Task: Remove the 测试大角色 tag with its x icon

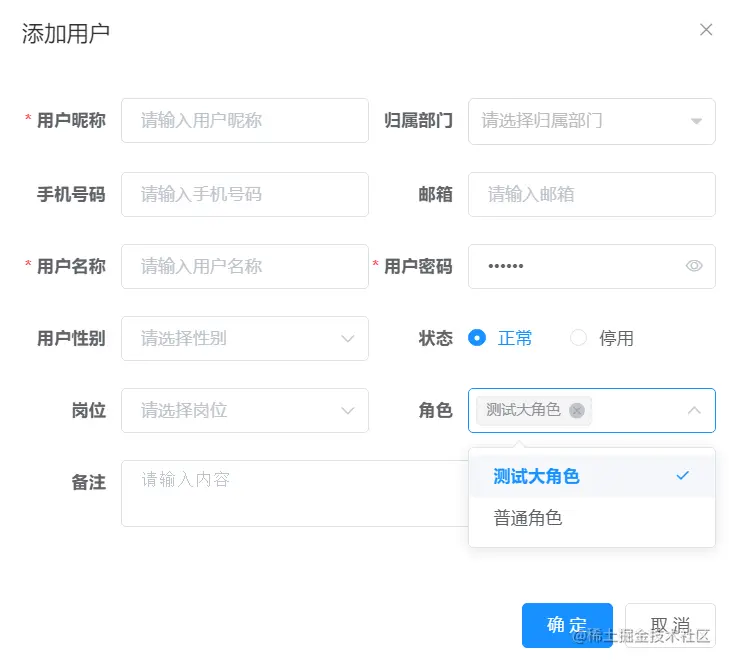Action: tap(577, 411)
